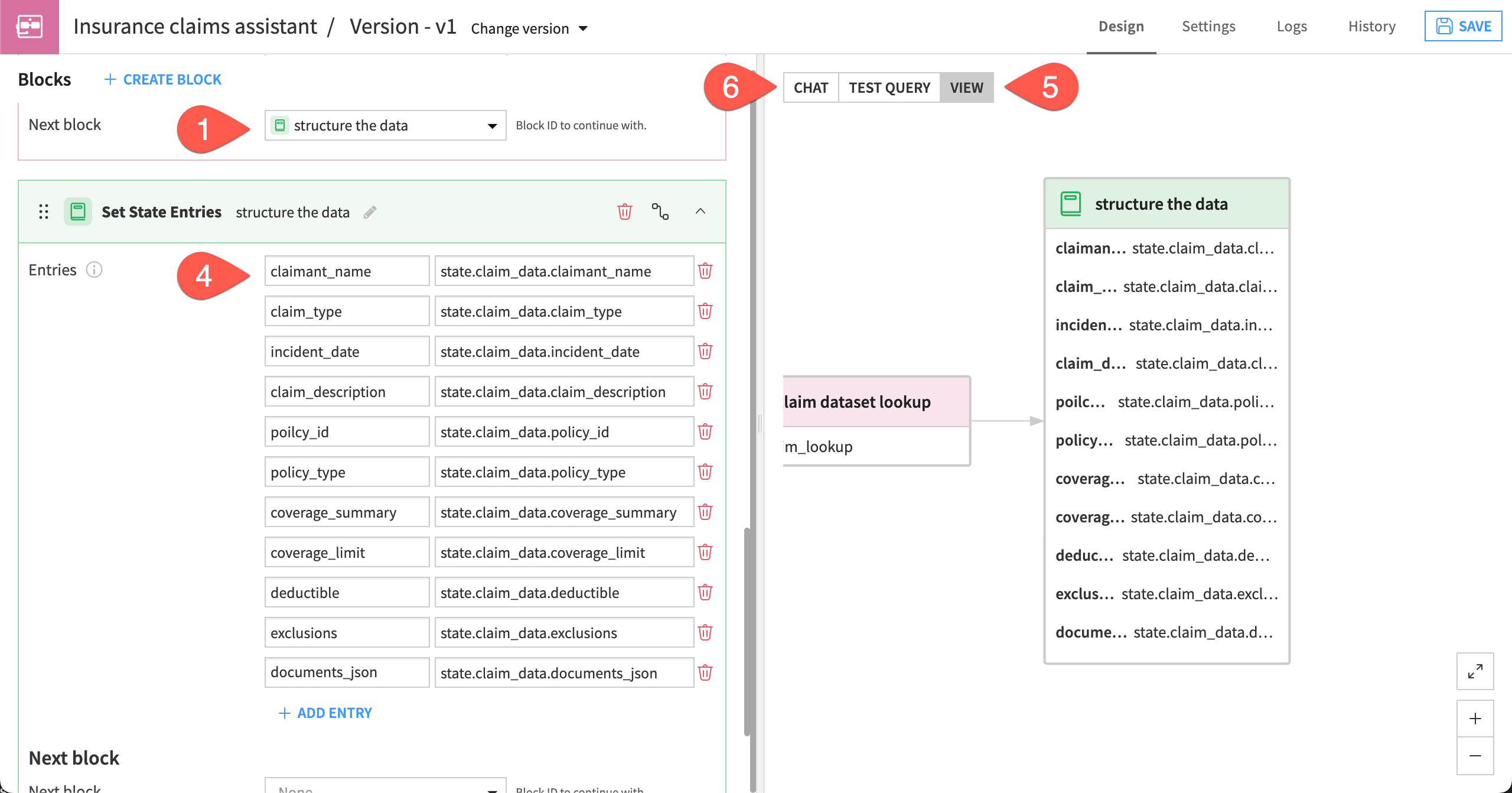
Task: Zoom out of the canvas with minus icon
Action: 1475,755
